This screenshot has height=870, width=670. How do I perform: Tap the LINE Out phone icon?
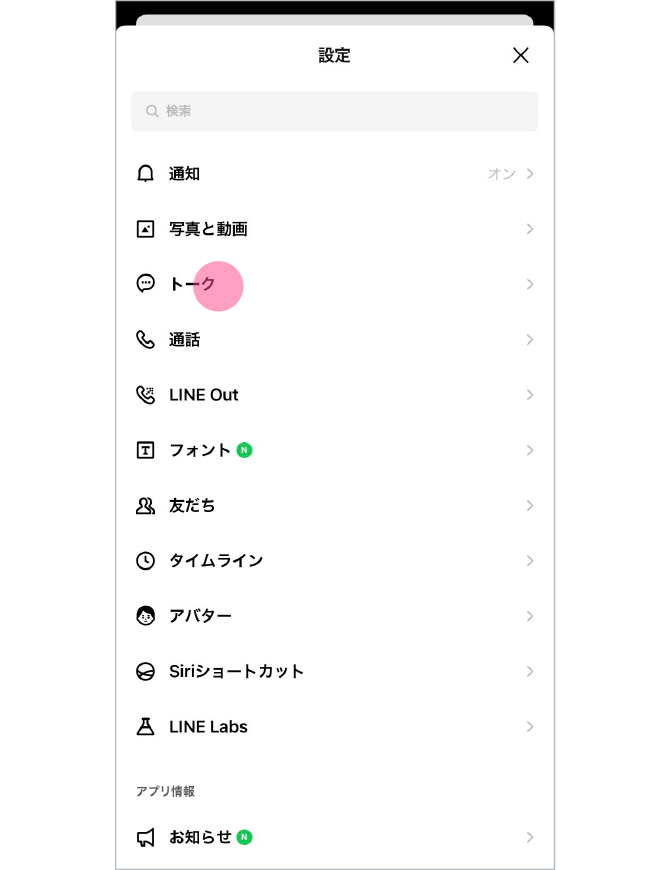coord(146,395)
